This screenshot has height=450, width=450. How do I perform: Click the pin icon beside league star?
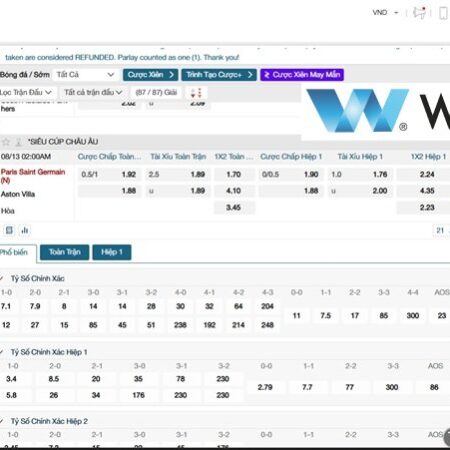click(19, 142)
